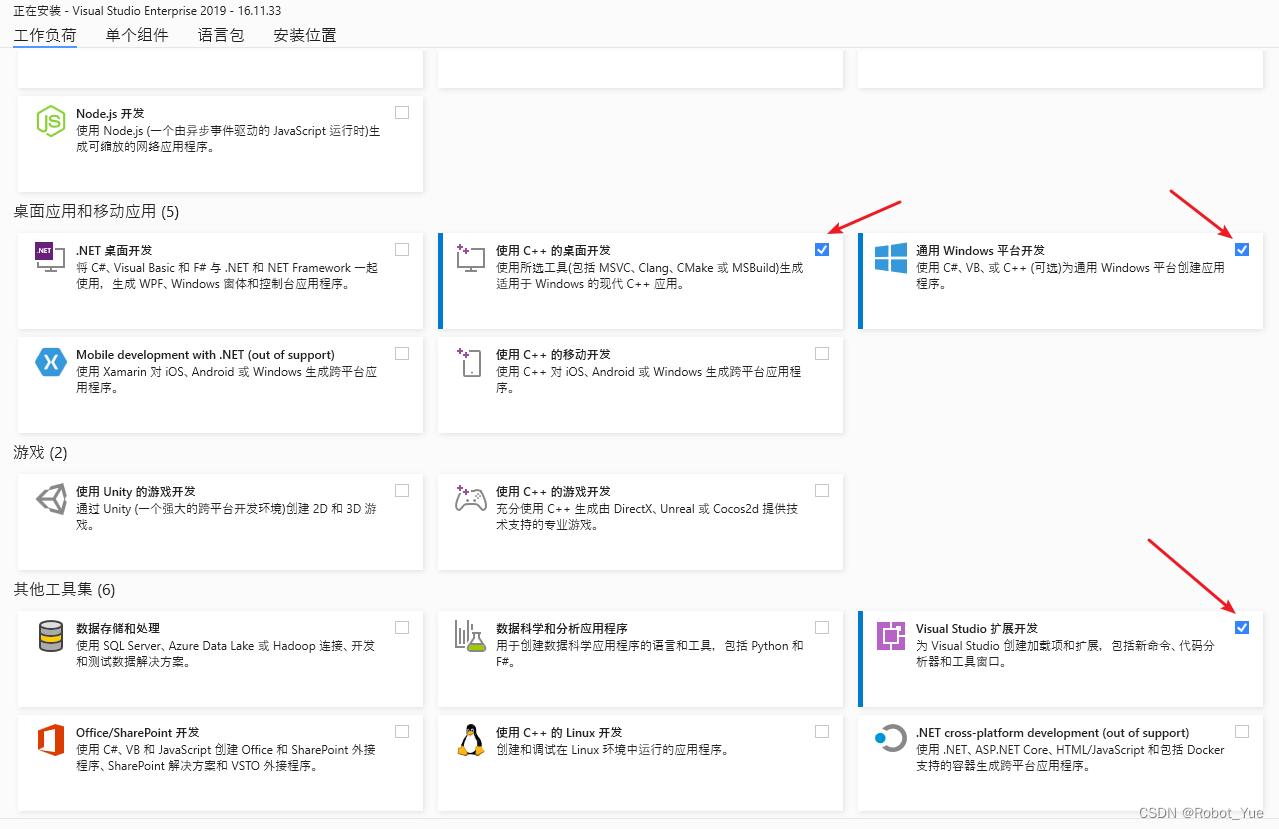Image resolution: width=1279 pixels, height=829 pixels.
Task: Check 数据存储和处理 checkbox
Action: 402,627
